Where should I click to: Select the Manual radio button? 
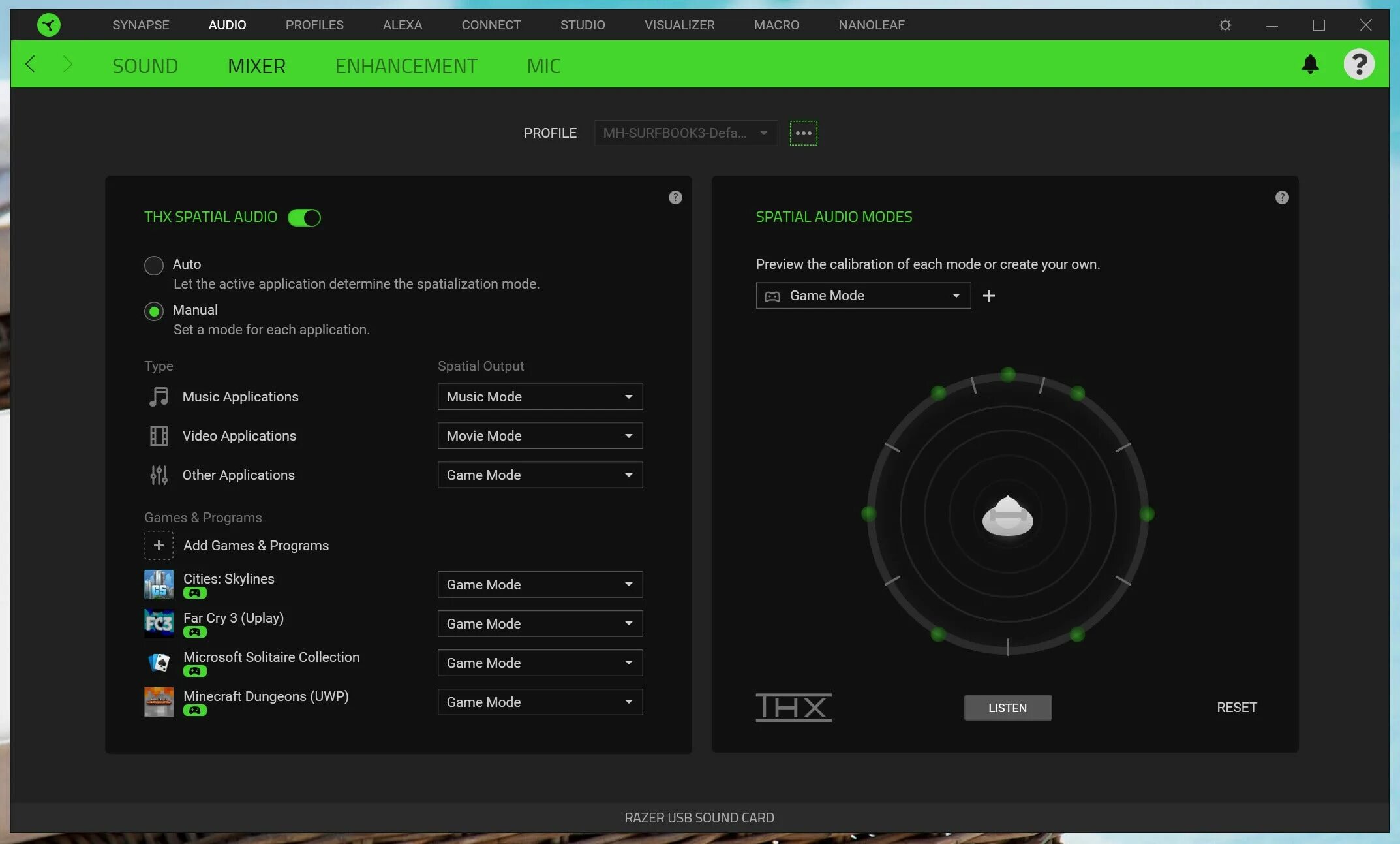[154, 311]
